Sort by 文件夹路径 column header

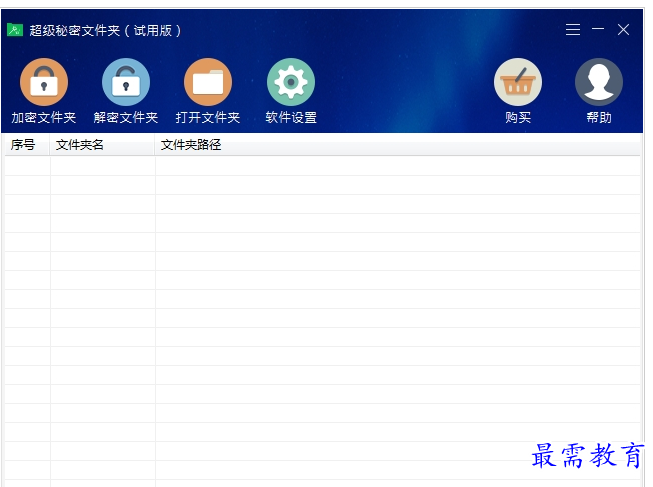[398, 145]
